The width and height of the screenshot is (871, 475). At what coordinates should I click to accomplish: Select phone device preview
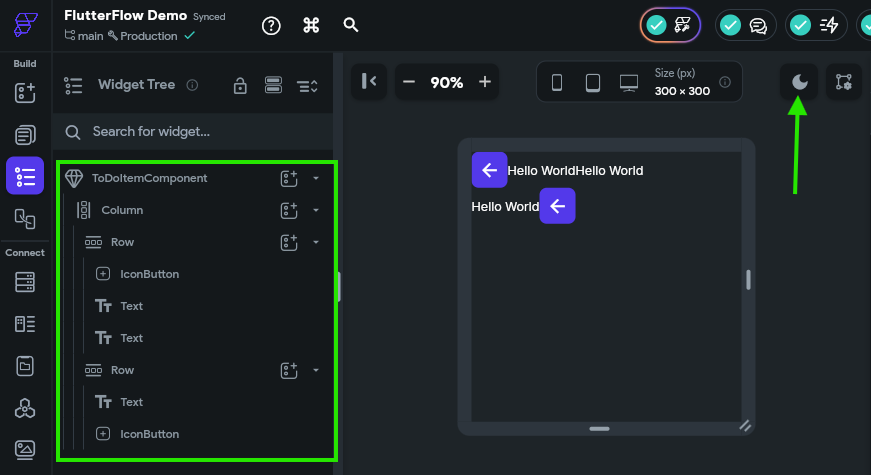click(x=557, y=83)
